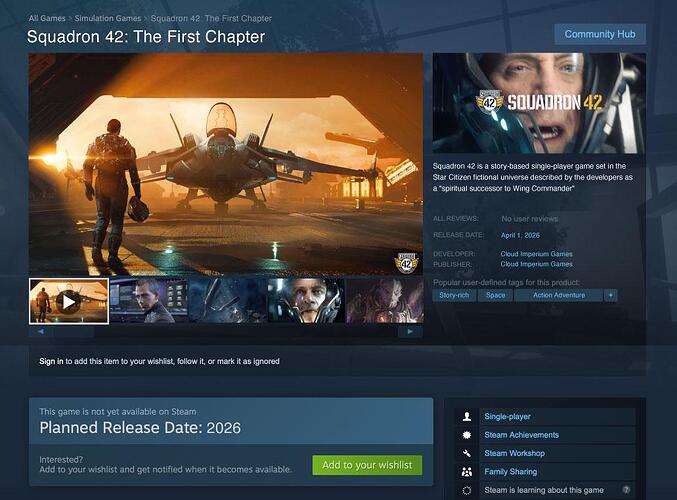
Task: Go to All Games breadcrumb
Action: (x=47, y=18)
